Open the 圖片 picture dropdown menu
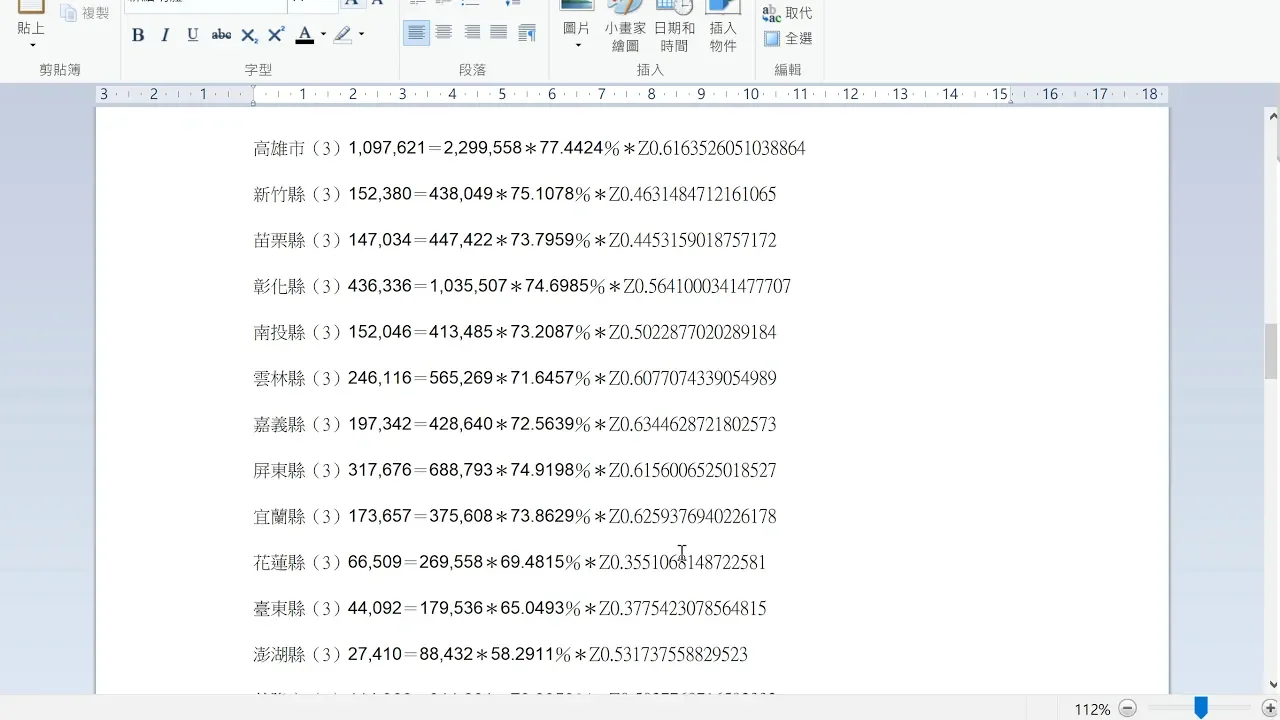The height and width of the screenshot is (720, 1280). coord(577,45)
